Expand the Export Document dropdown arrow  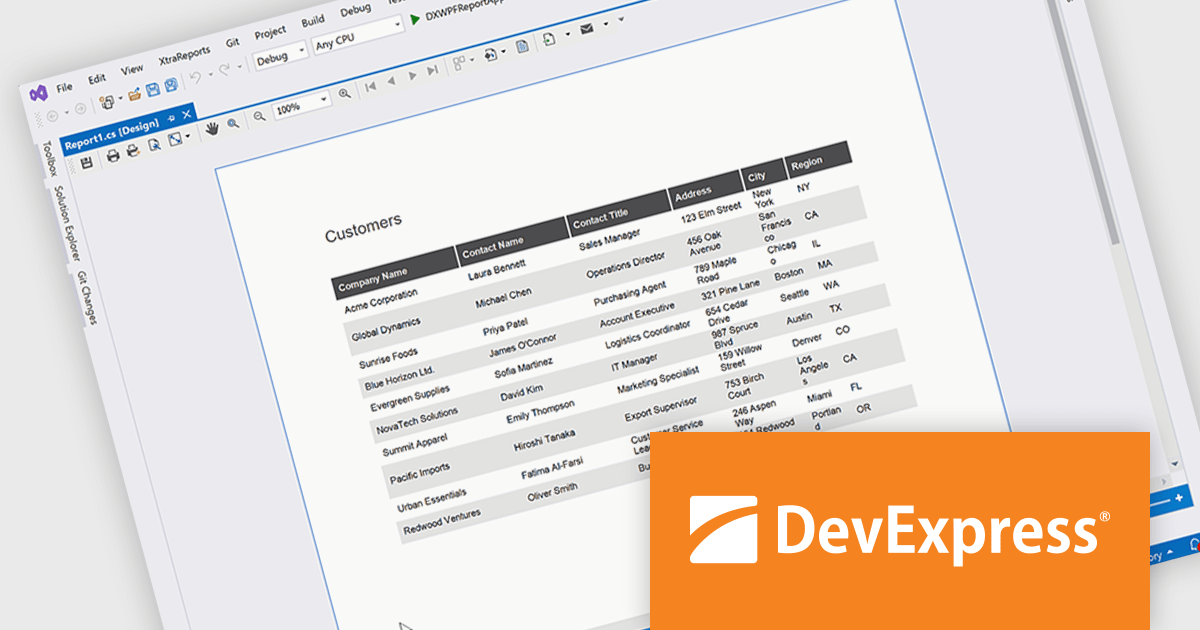503,51
